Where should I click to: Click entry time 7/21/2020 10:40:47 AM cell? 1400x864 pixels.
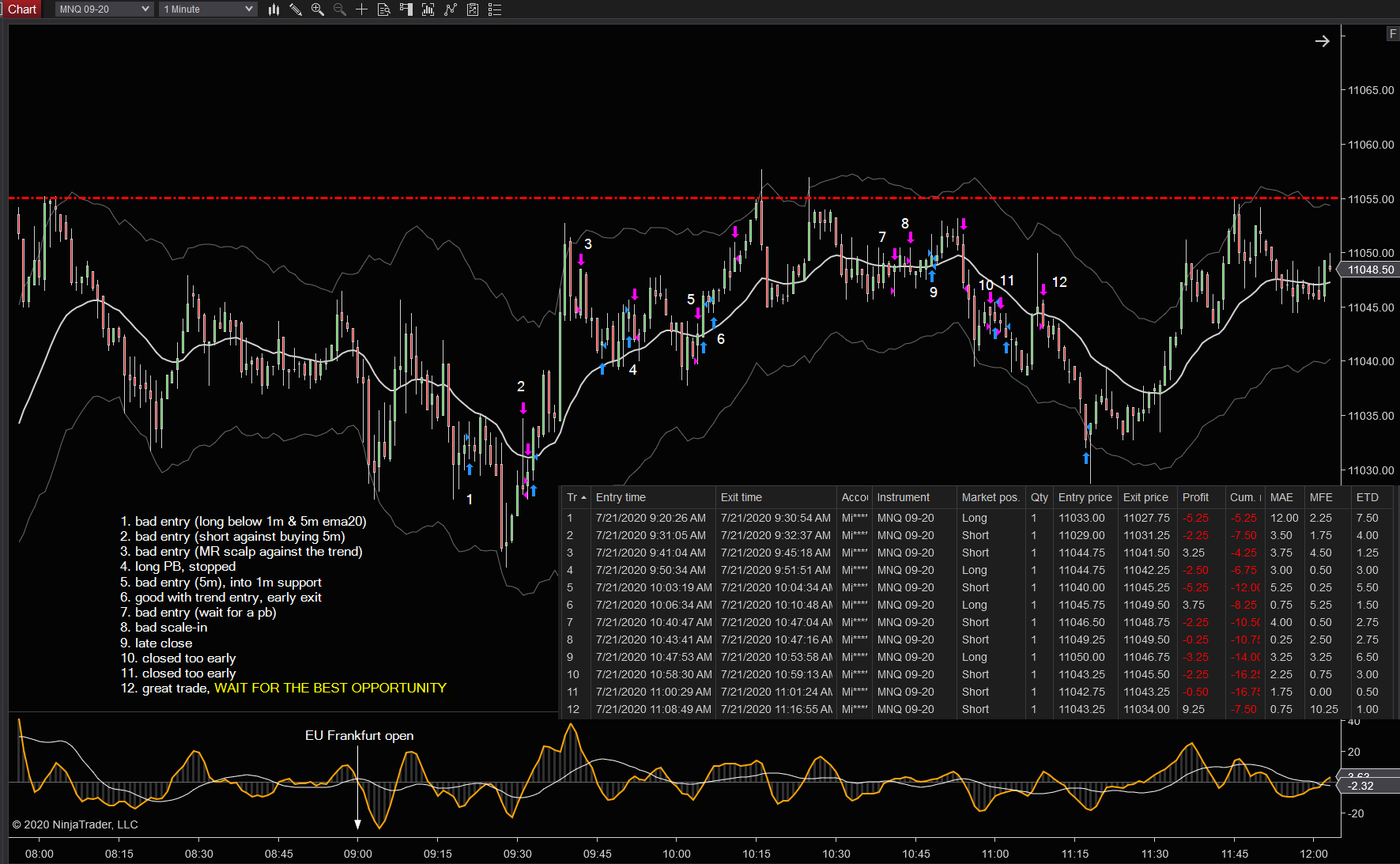[x=654, y=622]
